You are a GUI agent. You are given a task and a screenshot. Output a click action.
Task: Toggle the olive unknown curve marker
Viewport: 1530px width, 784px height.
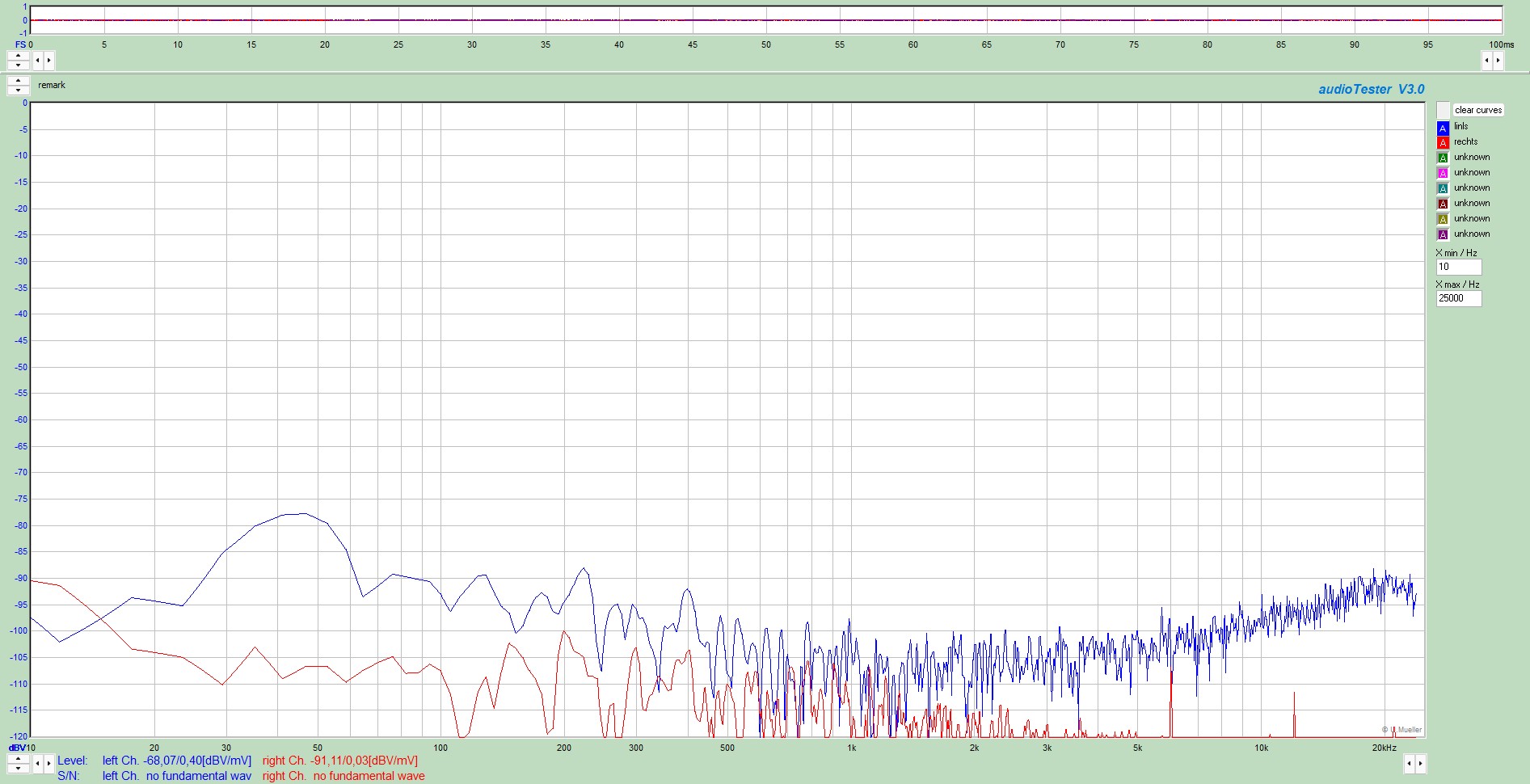click(x=1443, y=220)
